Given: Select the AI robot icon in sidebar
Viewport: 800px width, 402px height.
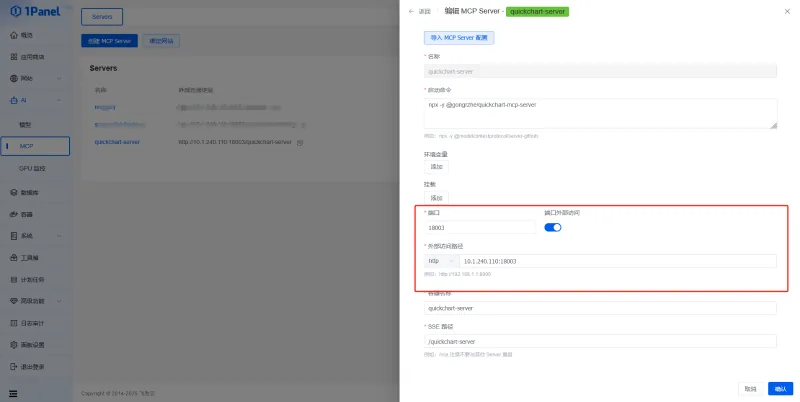Looking at the screenshot, I should coord(14,100).
